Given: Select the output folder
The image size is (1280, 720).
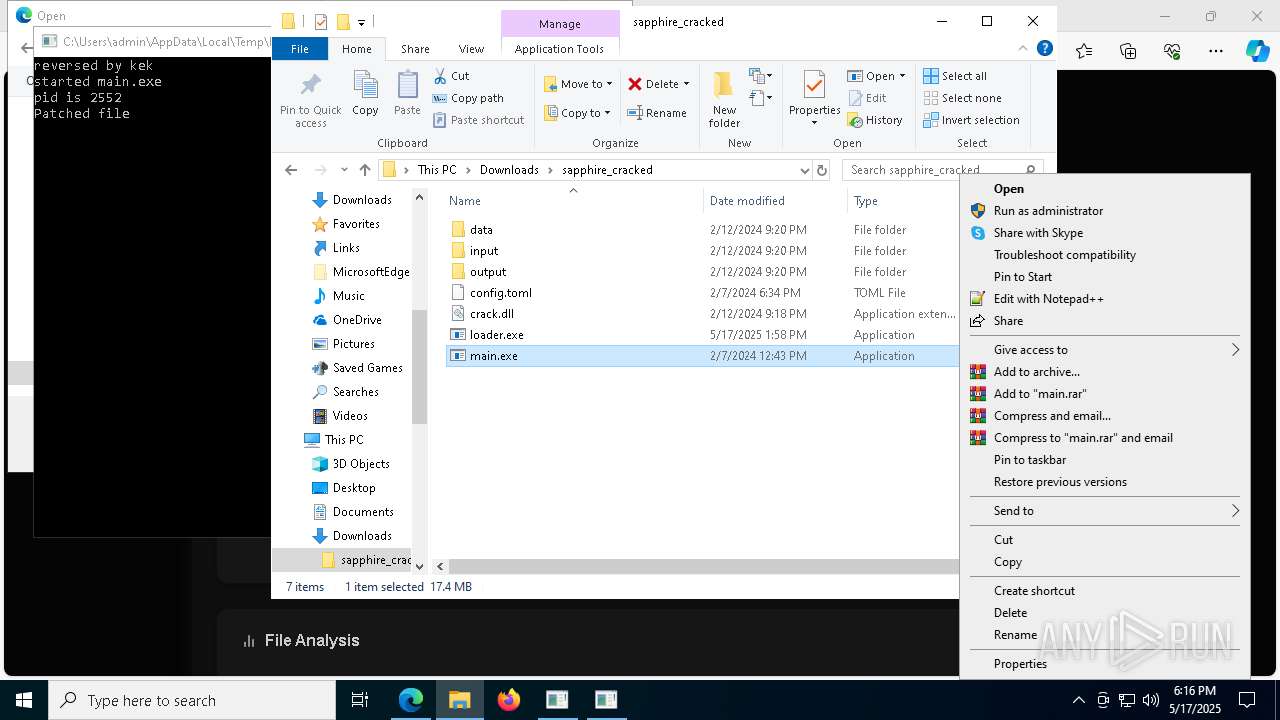Looking at the screenshot, I should (488, 272).
